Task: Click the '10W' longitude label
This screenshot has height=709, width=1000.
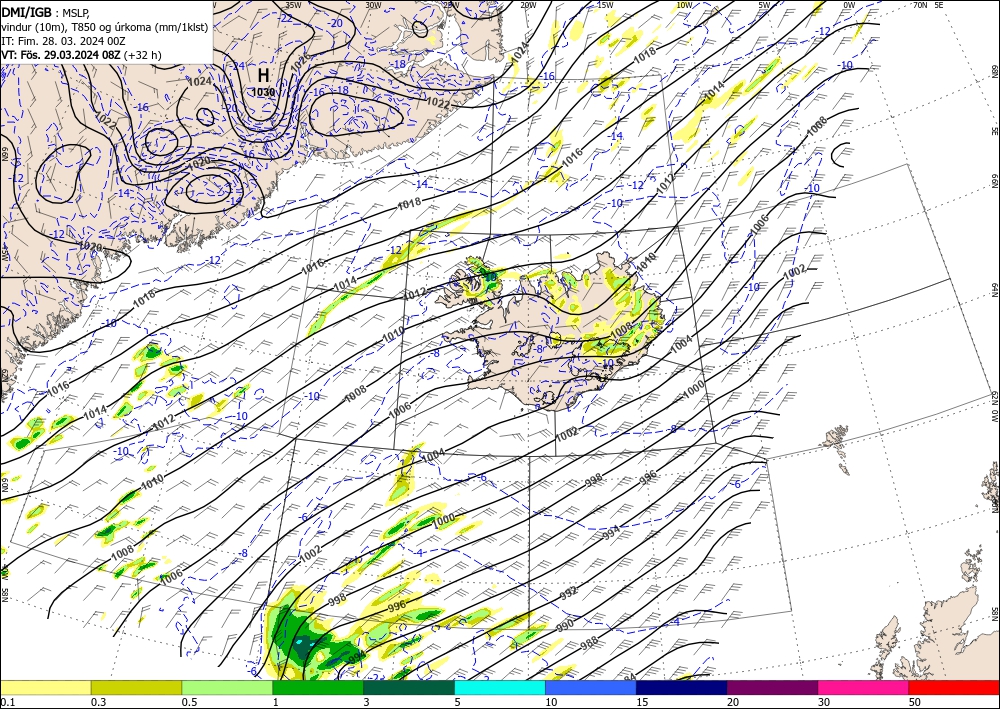Action: 684,5
